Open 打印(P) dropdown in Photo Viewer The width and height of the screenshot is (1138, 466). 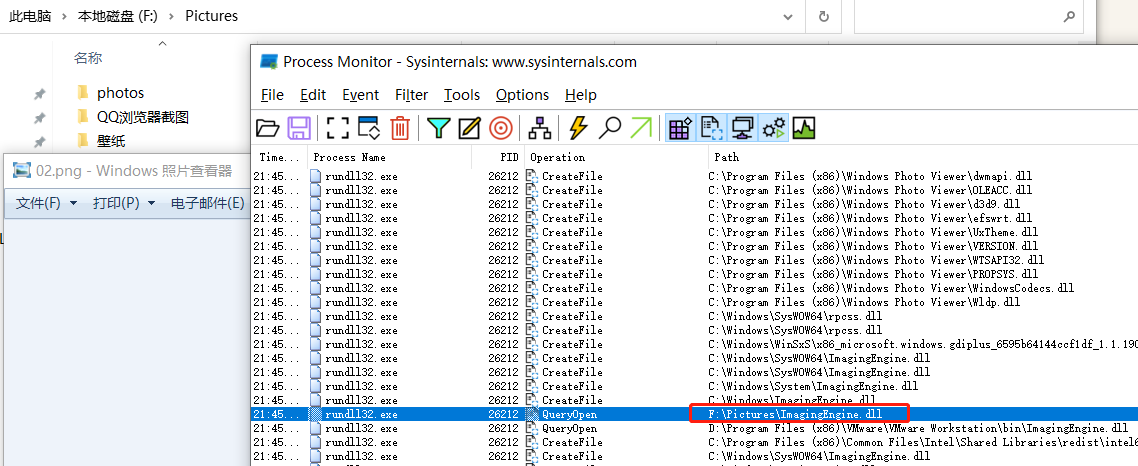pyautogui.click(x=124, y=203)
